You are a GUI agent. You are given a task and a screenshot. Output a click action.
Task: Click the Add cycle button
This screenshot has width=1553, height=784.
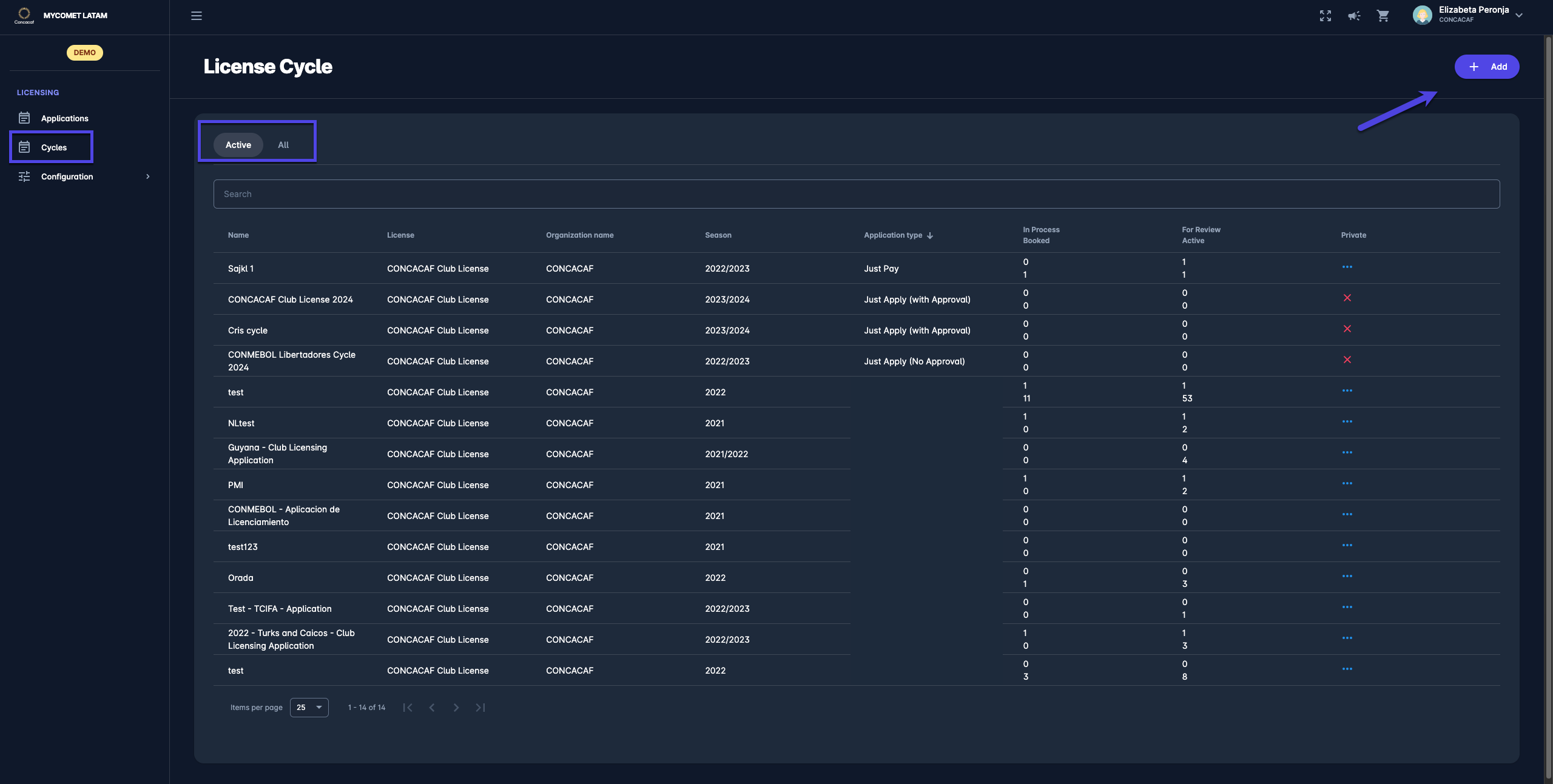click(1486, 67)
